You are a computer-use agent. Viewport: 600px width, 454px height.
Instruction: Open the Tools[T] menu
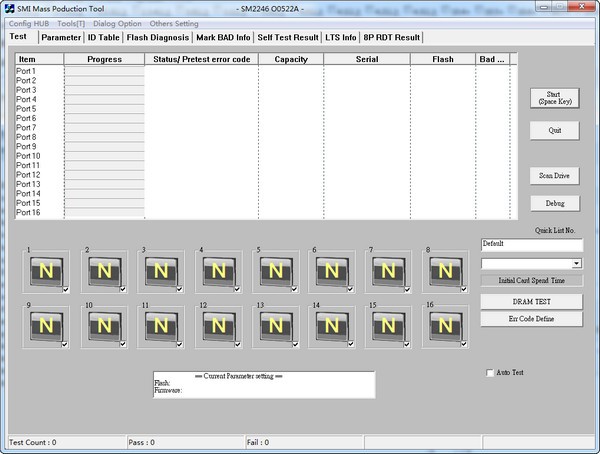pyautogui.click(x=71, y=24)
